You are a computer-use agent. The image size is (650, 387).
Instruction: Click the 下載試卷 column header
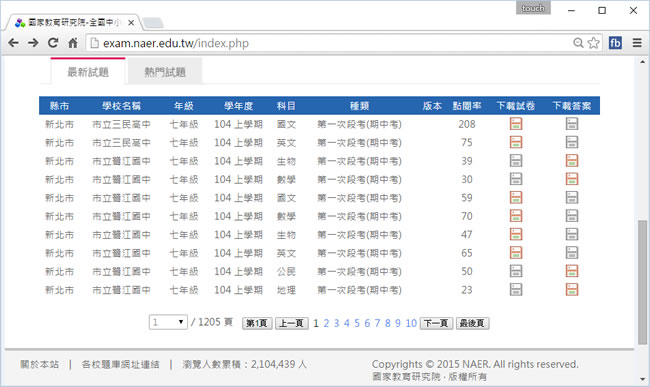[516, 106]
